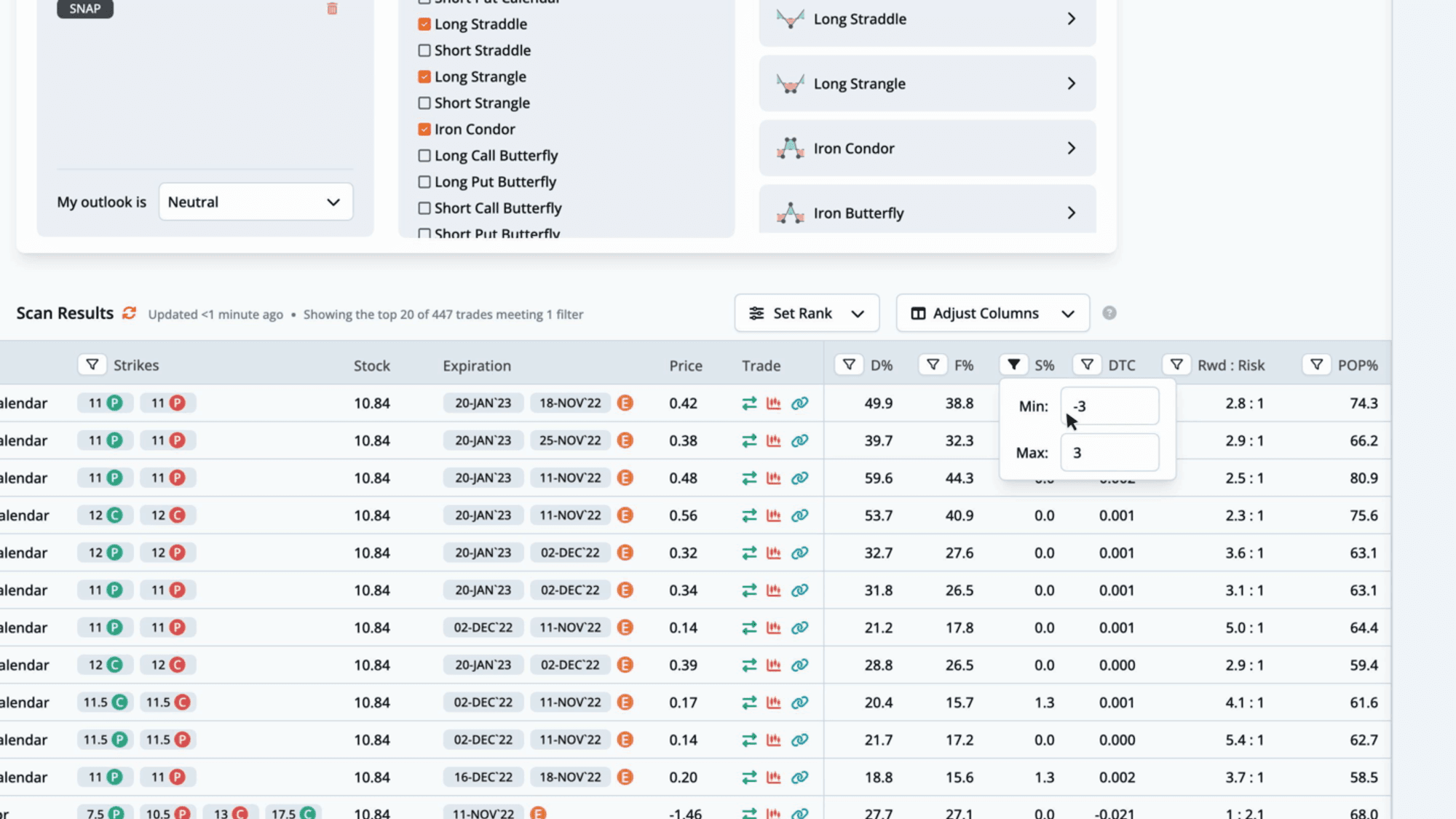Click trade arrows icon for price 0.20 row
Viewport: 1456px width, 819px height.
click(749, 778)
